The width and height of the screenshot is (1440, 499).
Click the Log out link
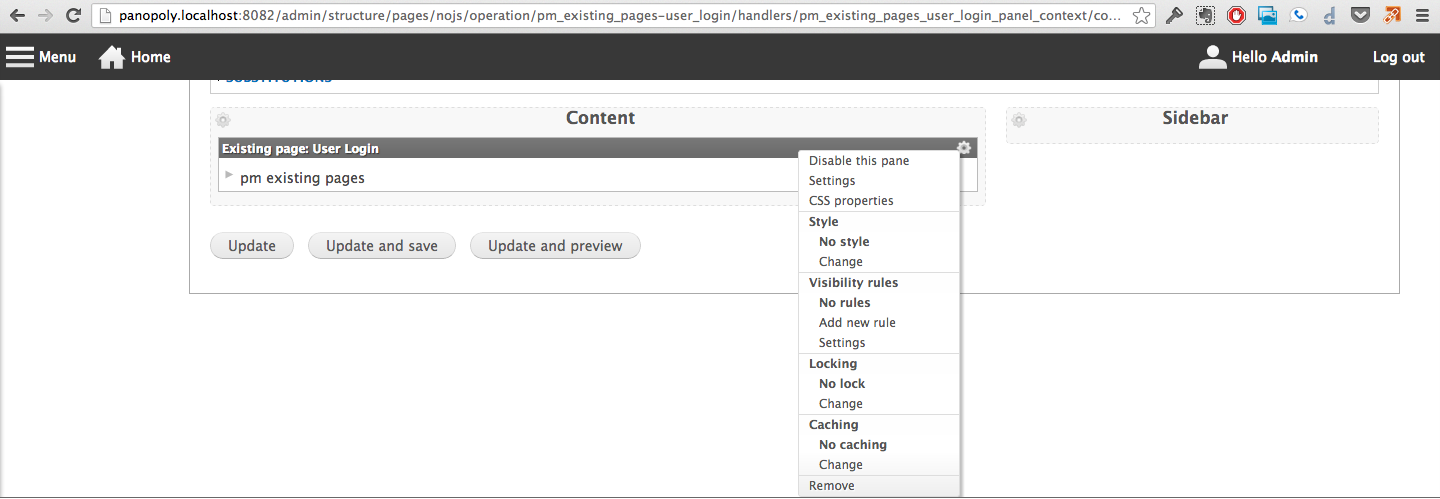click(x=1399, y=57)
